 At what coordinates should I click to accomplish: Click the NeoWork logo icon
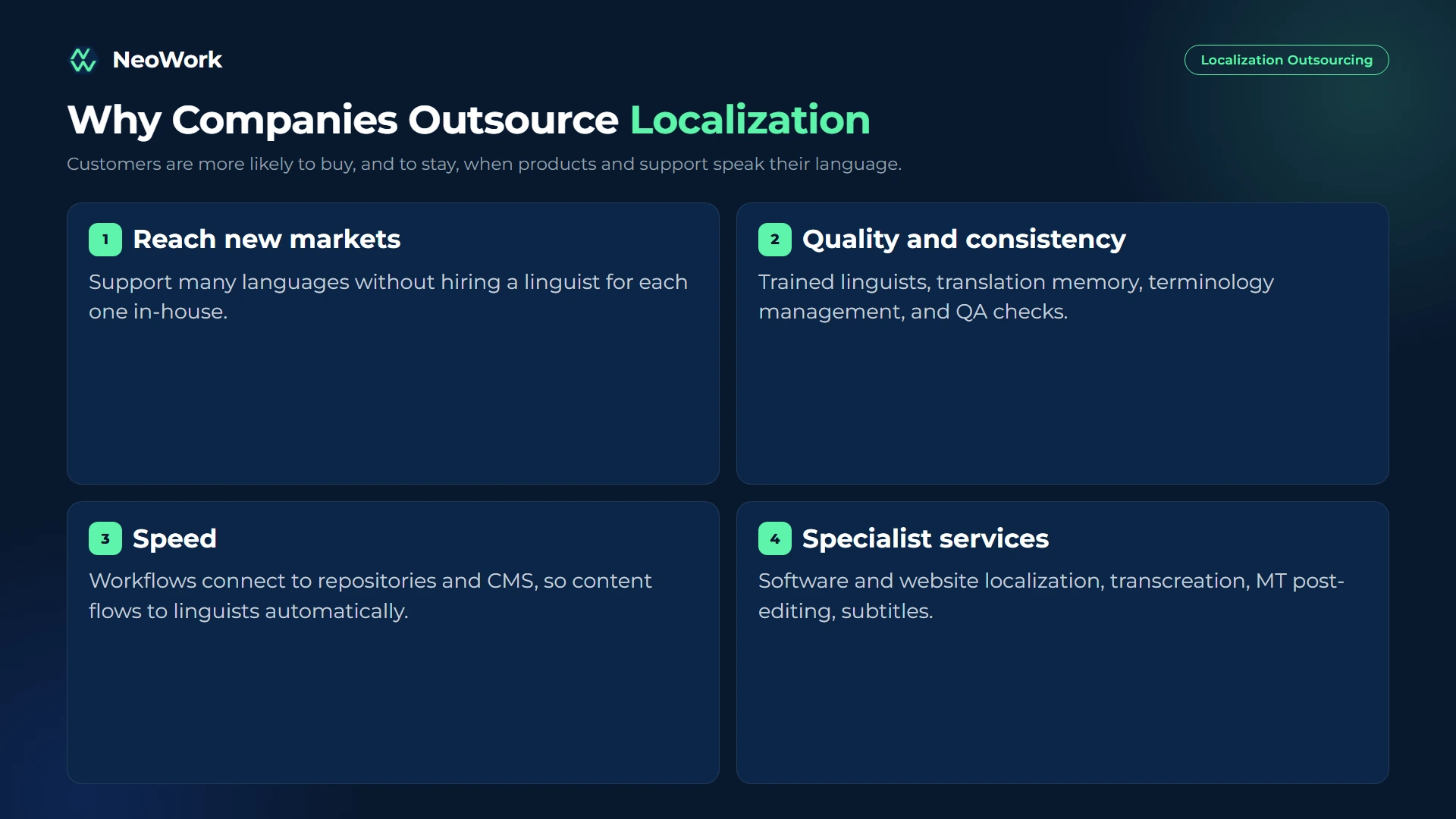[83, 60]
